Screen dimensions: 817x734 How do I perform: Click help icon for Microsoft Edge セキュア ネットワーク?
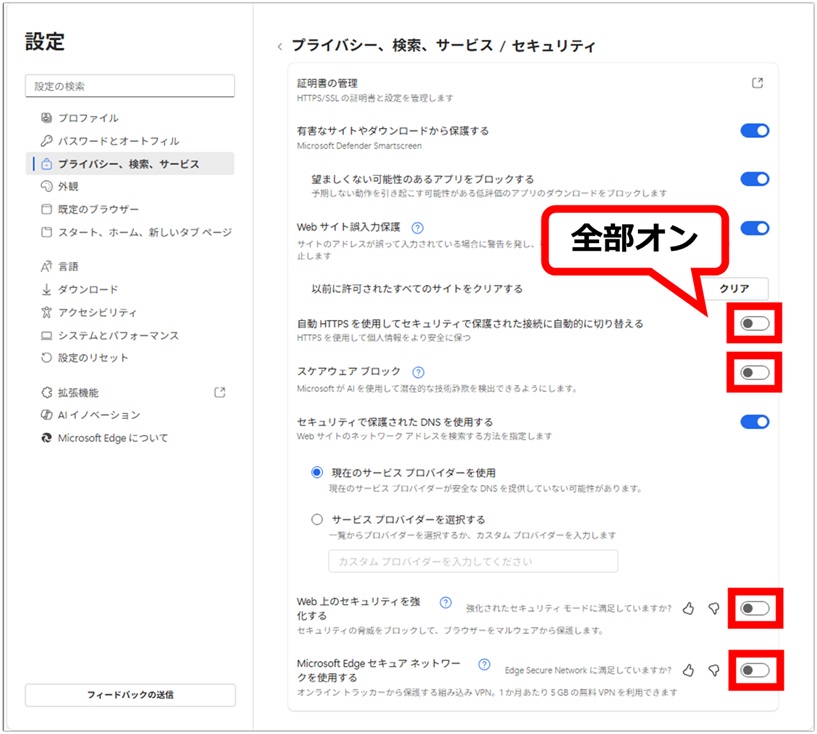(x=484, y=664)
